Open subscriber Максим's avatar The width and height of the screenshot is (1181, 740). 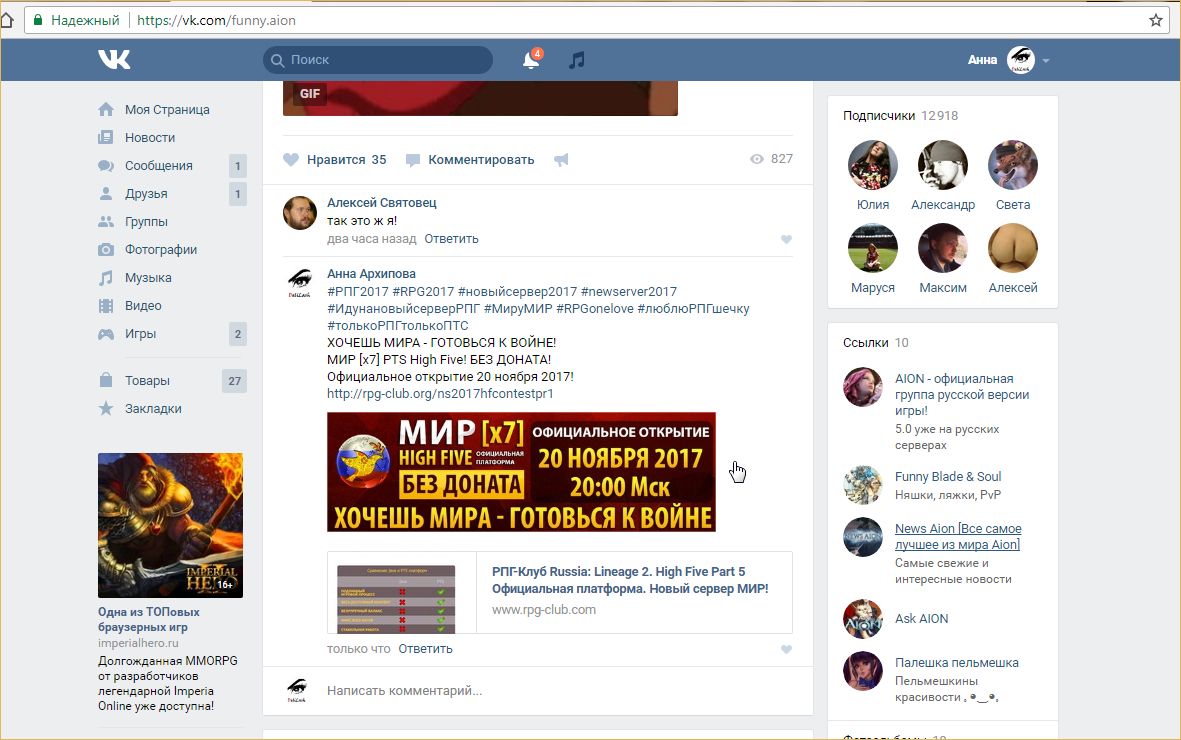943,248
